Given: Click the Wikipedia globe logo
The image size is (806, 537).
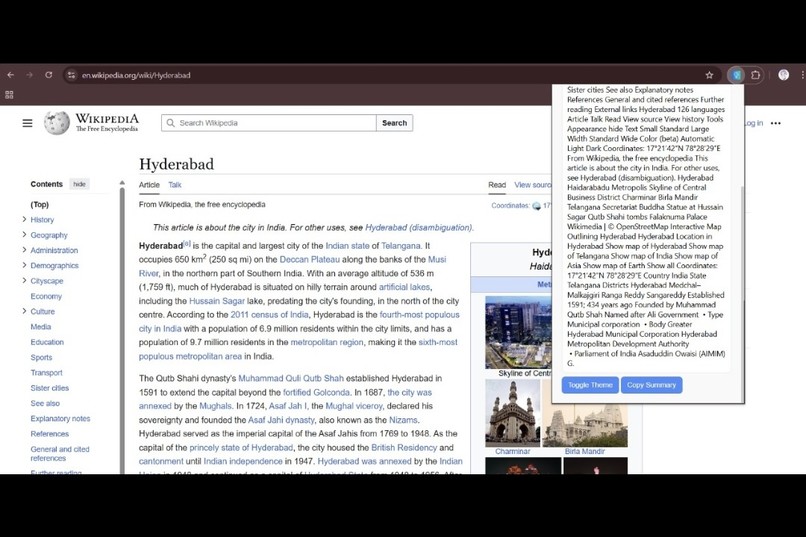Looking at the screenshot, I should (57, 123).
